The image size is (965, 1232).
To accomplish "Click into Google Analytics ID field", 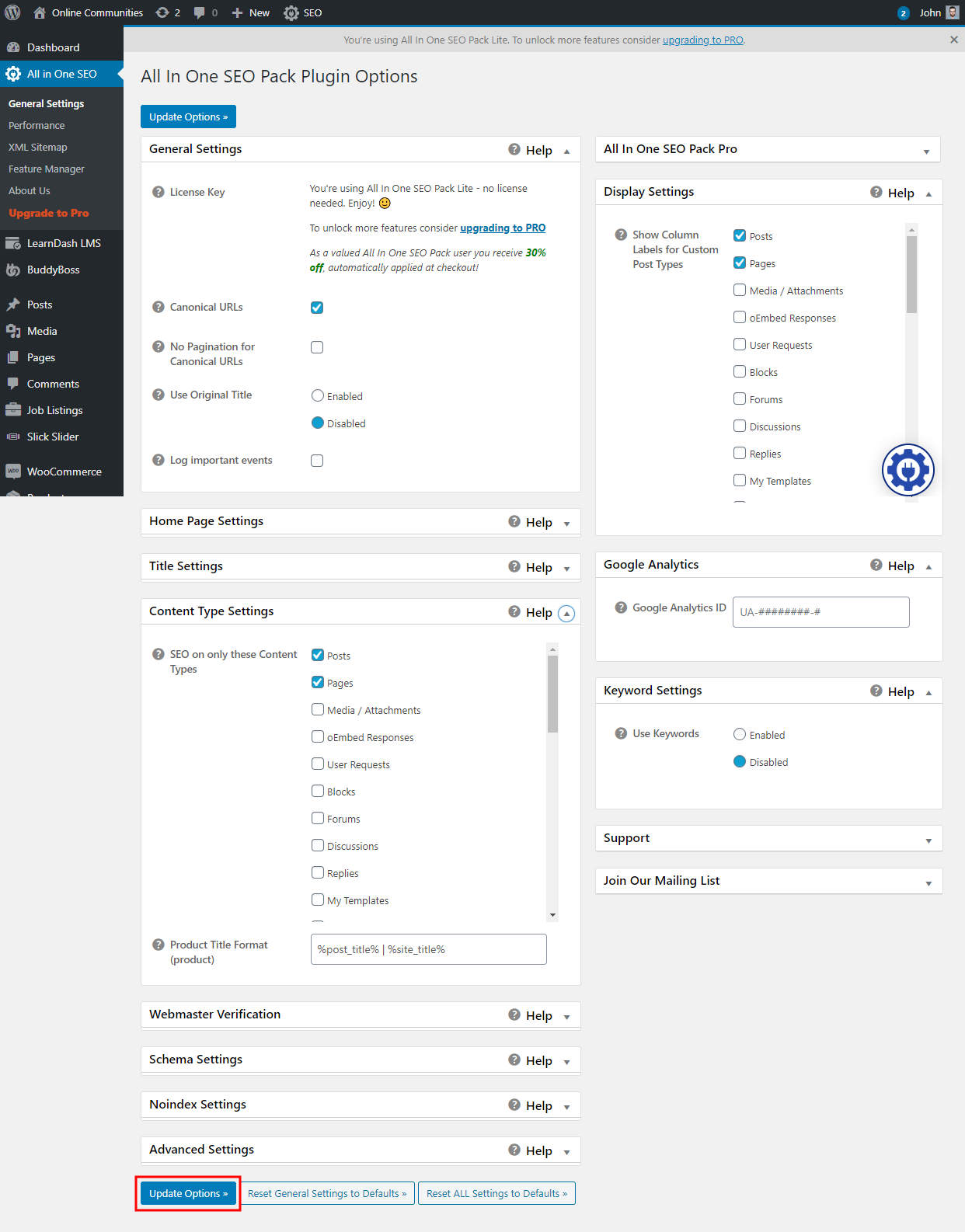I will (820, 612).
